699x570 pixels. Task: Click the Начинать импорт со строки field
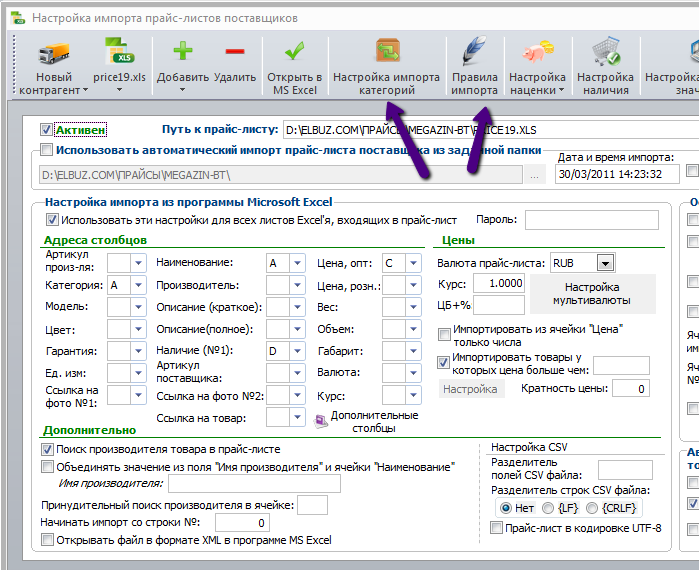(243, 523)
